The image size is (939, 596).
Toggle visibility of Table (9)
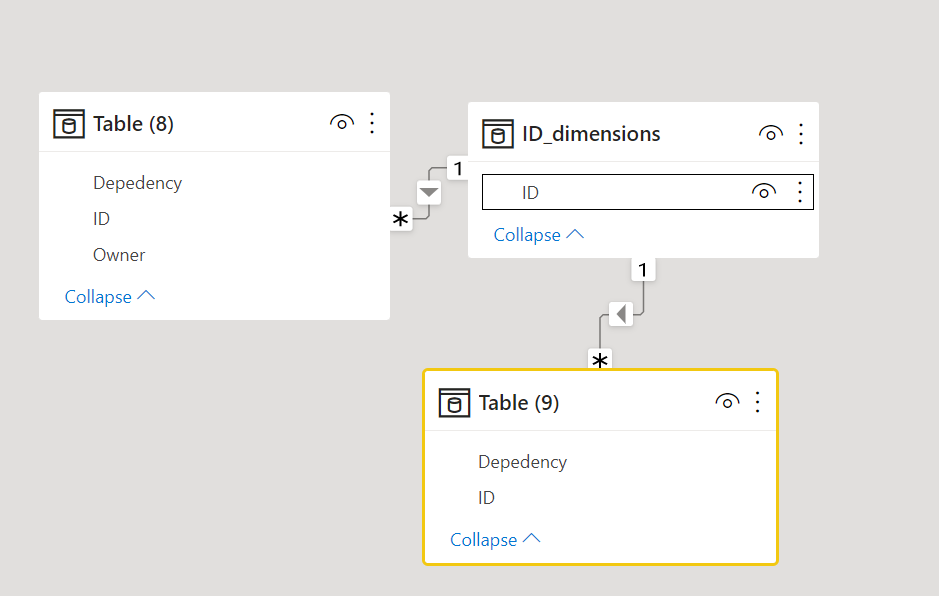click(727, 401)
